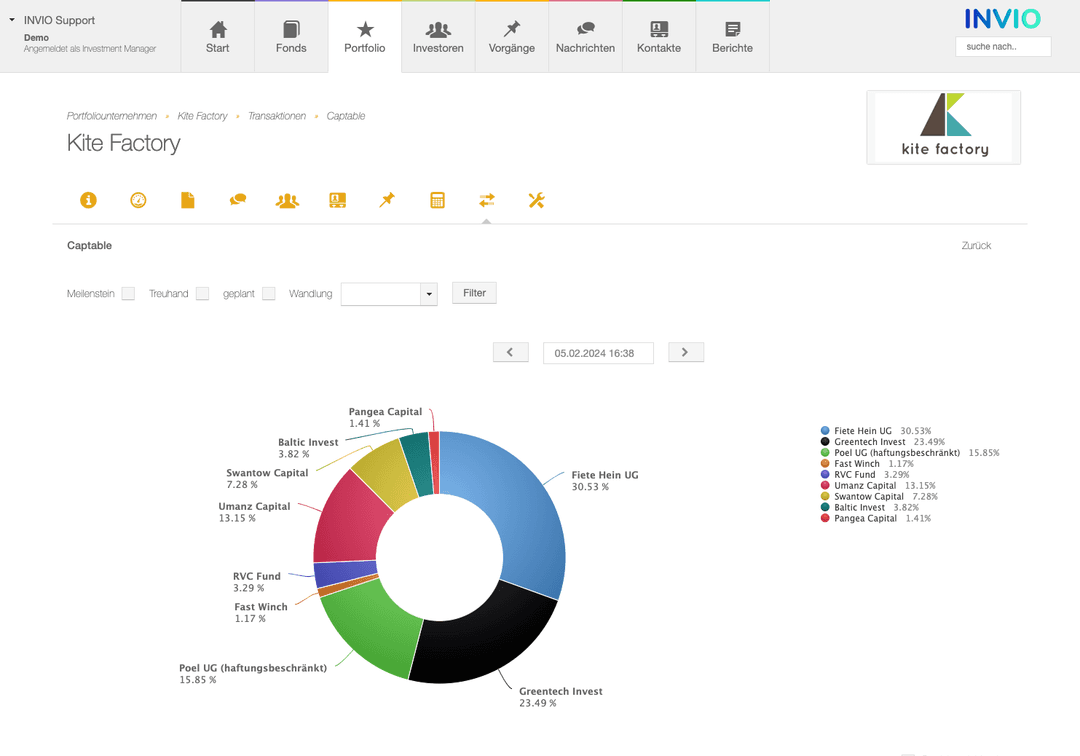The image size is (1080, 756).
Task: Select the orange transactions arrows icon
Action: (487, 200)
